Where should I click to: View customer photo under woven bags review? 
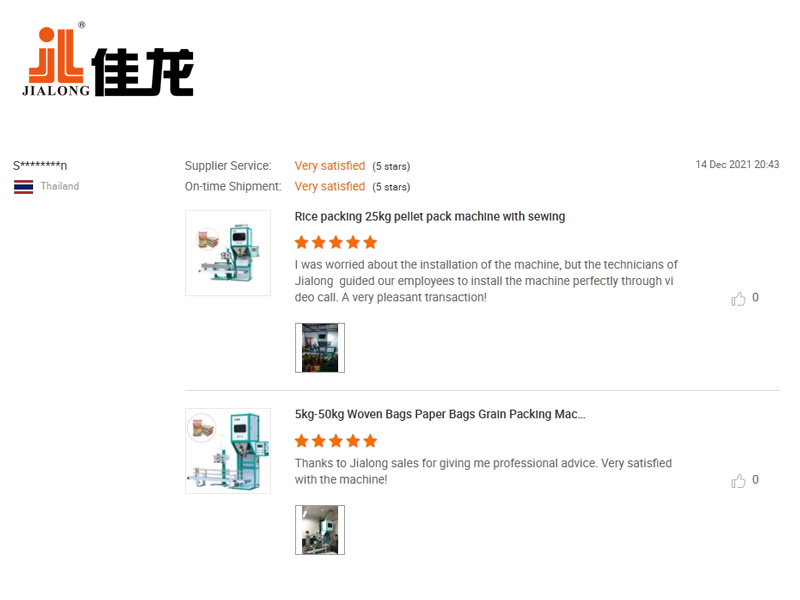pos(320,530)
